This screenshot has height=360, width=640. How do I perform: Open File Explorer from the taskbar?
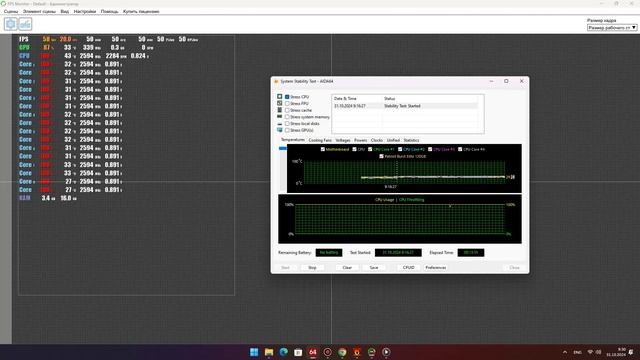pyautogui.click(x=269, y=352)
